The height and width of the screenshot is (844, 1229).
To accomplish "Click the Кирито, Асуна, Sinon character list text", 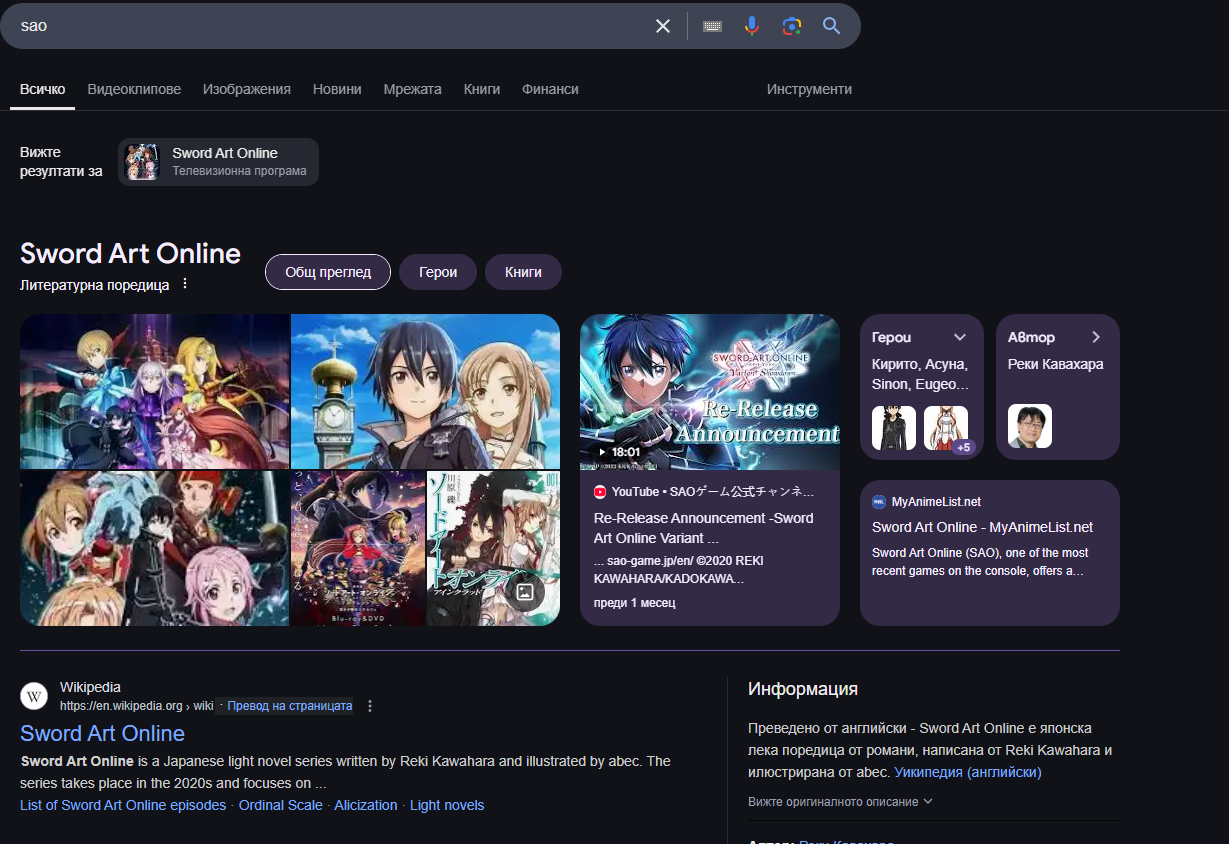I will (920, 374).
